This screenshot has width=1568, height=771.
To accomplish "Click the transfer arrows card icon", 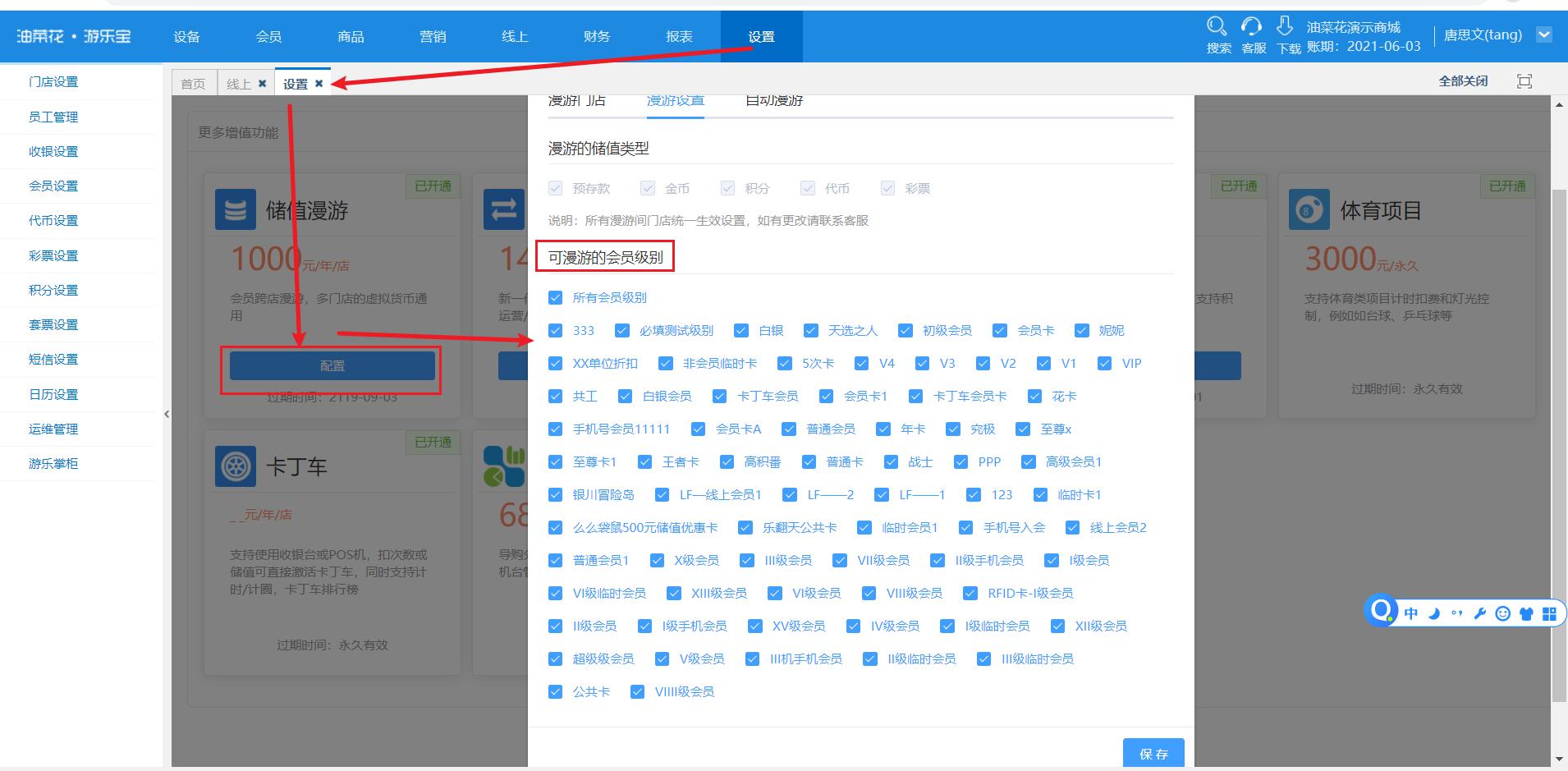I will (504, 209).
